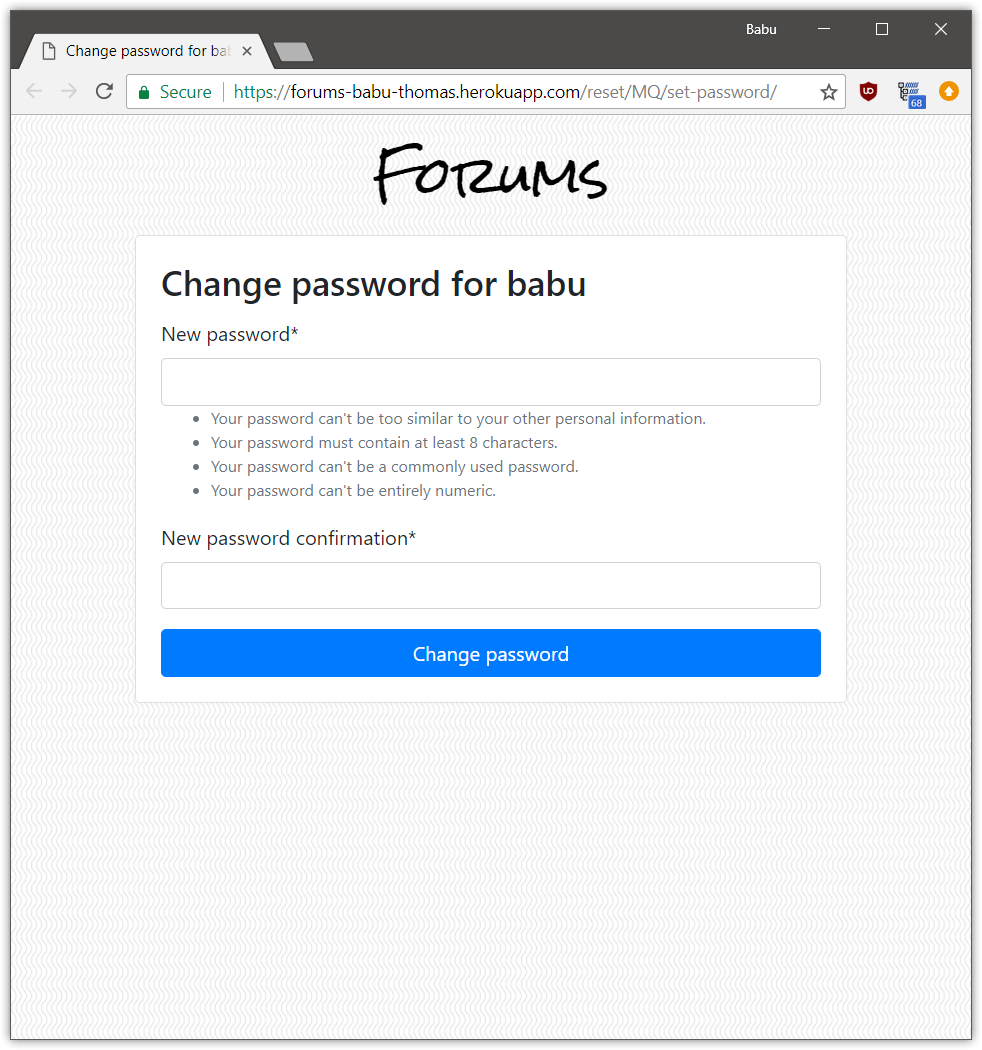The width and height of the screenshot is (982, 1050).
Task: Click into the New password confirmation field
Action: pyautogui.click(x=490, y=585)
